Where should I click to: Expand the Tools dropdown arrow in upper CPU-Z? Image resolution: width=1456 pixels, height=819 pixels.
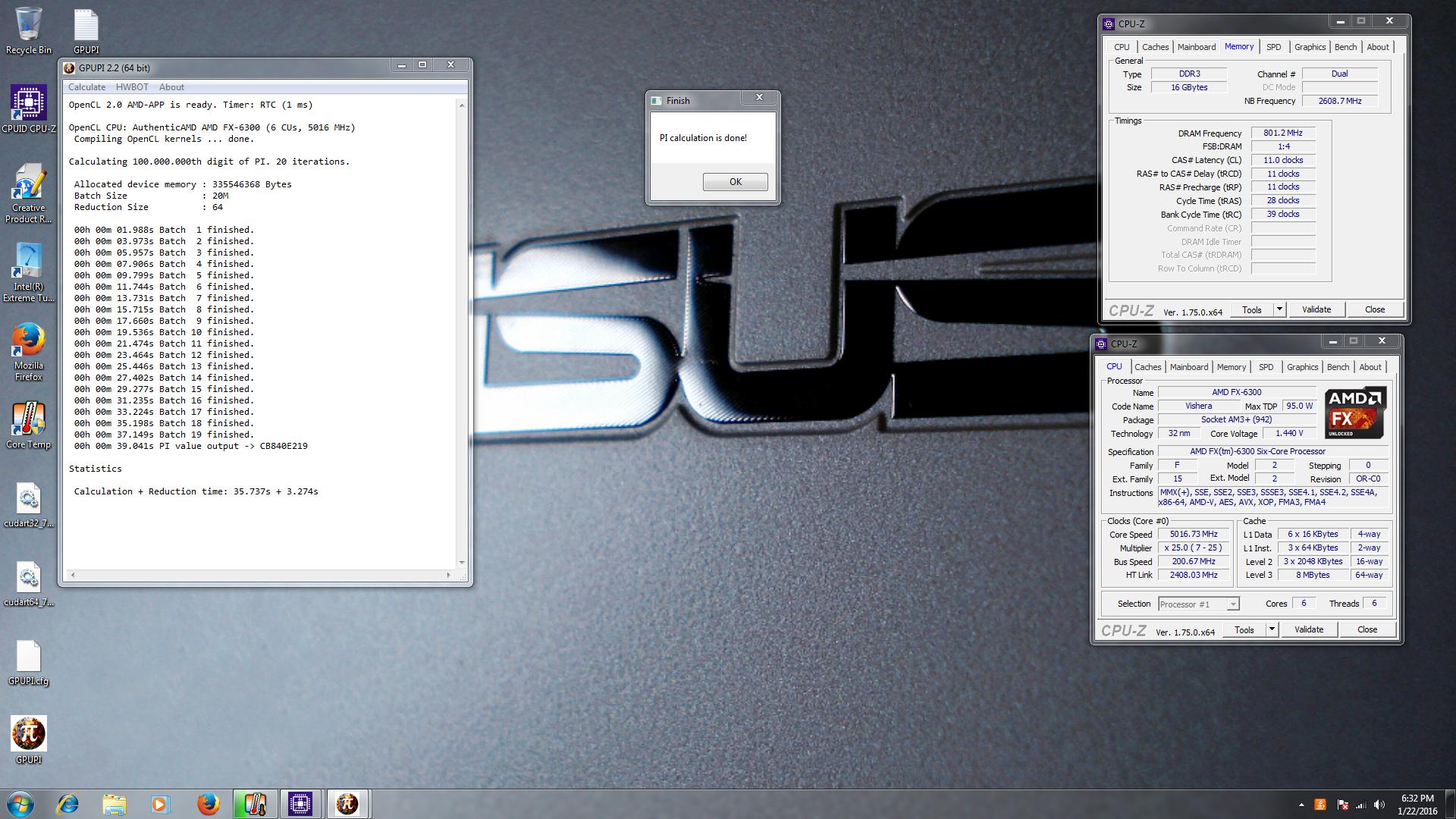click(x=1279, y=309)
